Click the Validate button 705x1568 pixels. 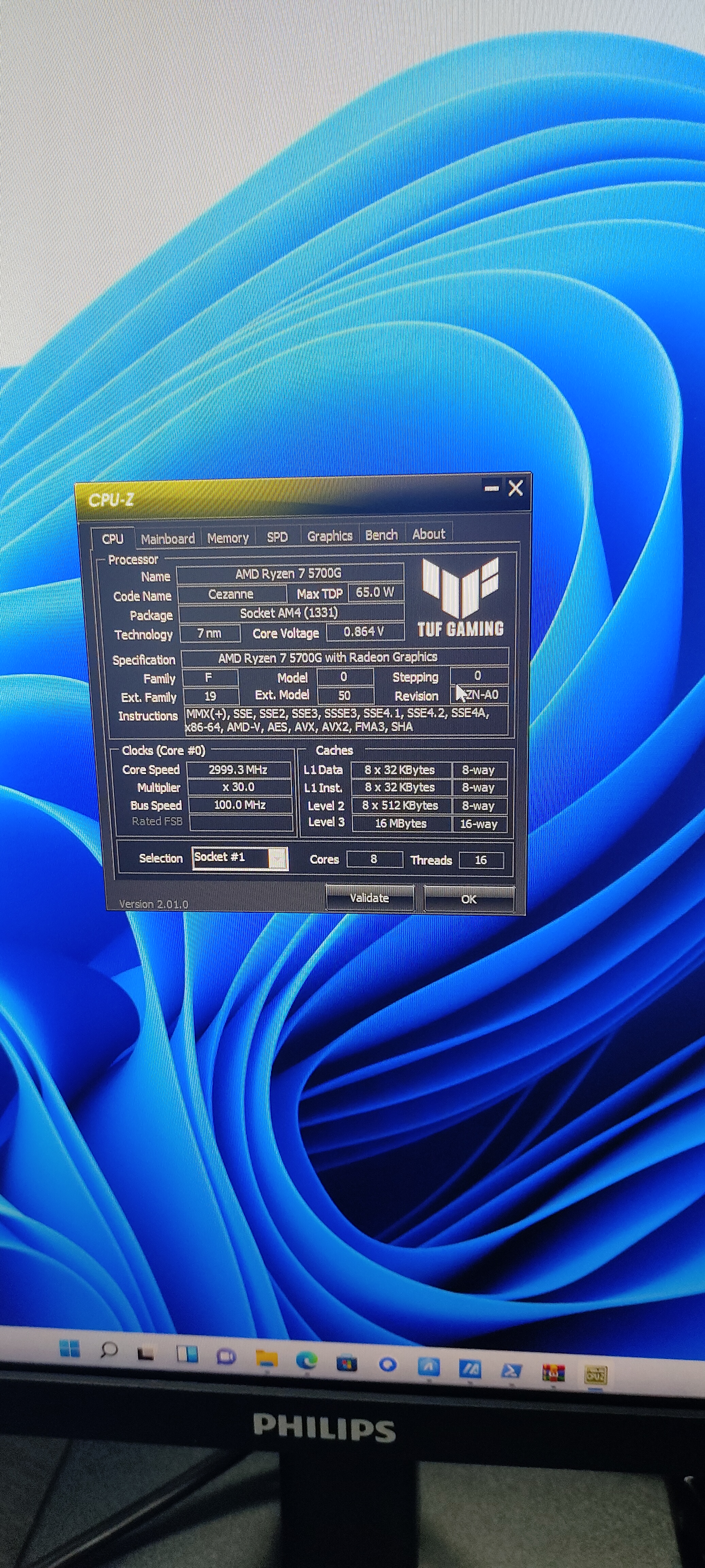coord(370,898)
